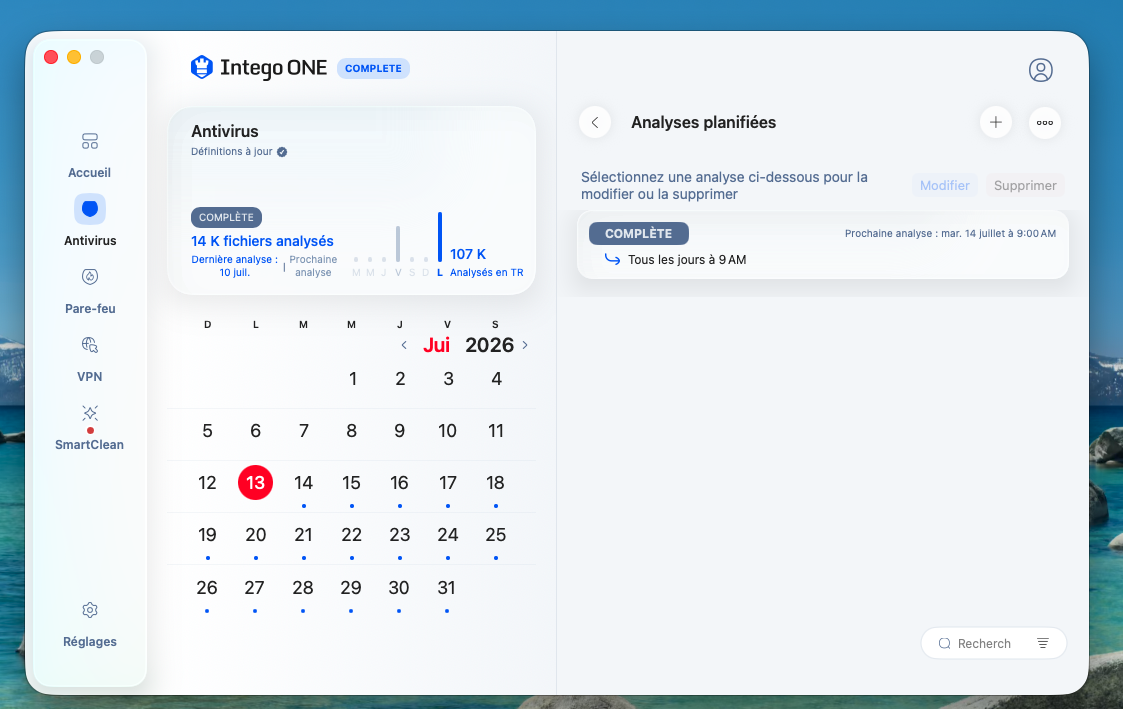Open the Accueil tab label

90,173
